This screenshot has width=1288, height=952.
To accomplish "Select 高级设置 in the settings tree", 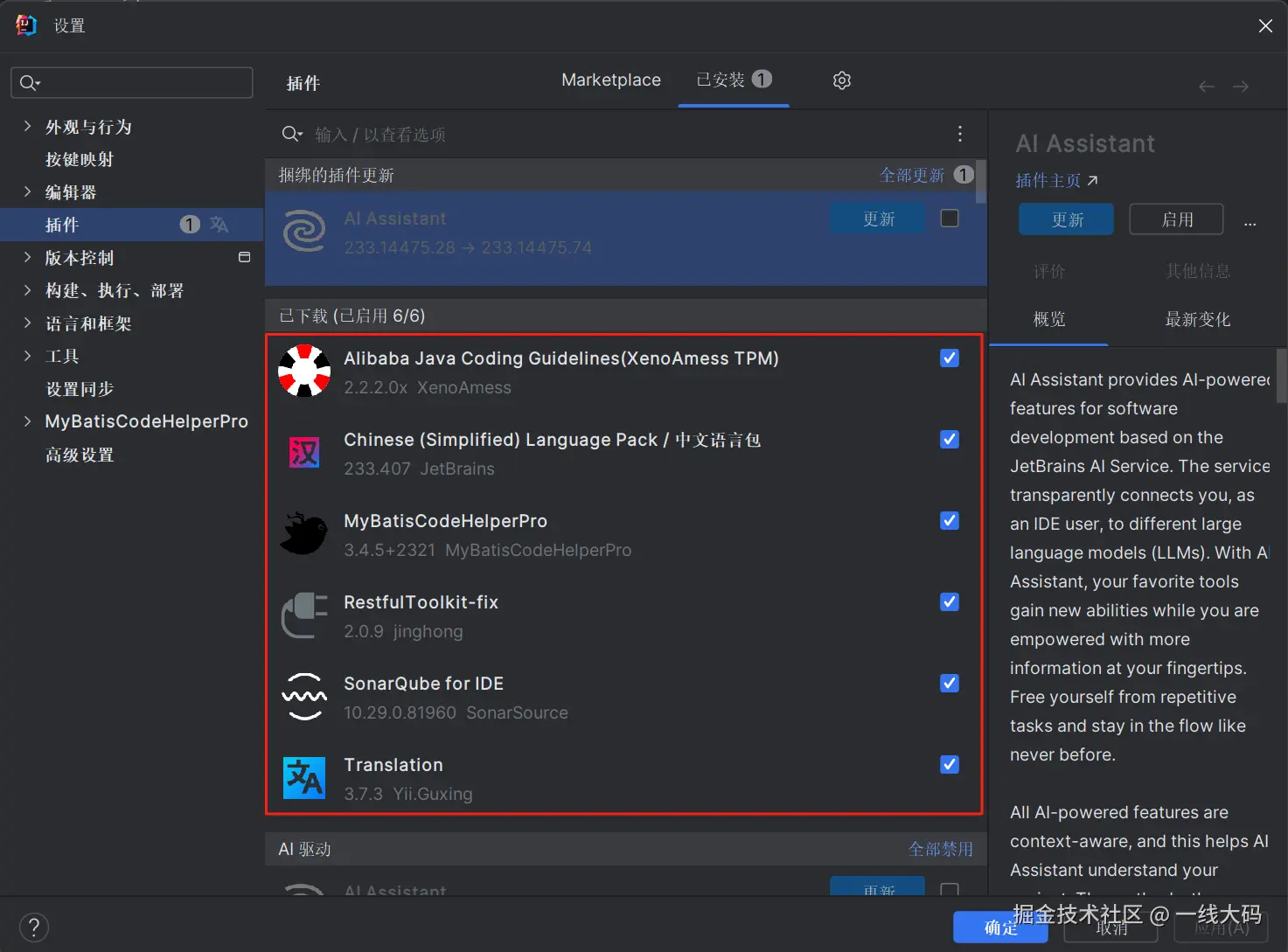I will [80, 455].
